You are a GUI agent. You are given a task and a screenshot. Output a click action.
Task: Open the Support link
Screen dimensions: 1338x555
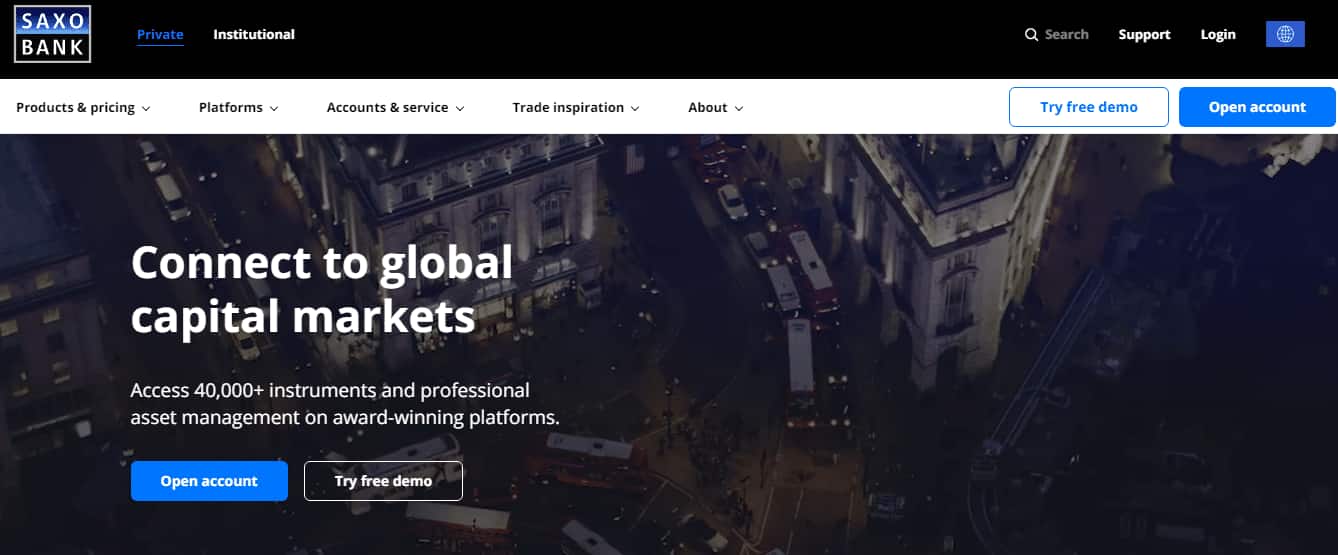pyautogui.click(x=1144, y=34)
